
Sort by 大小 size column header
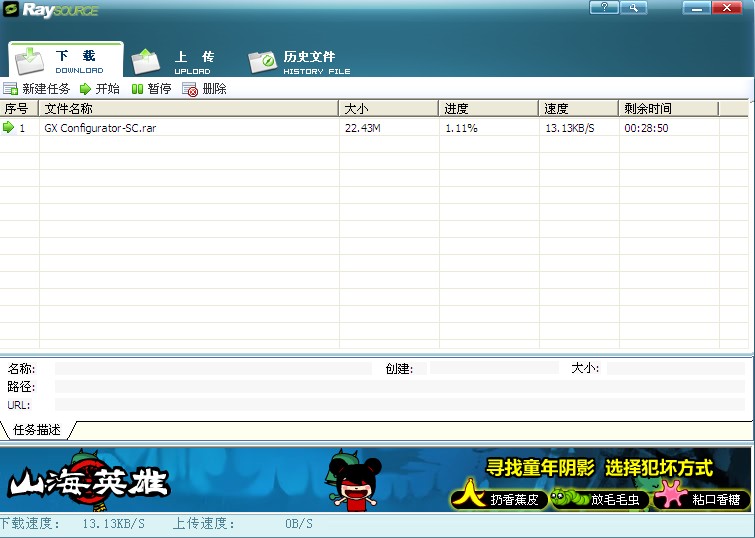tap(388, 108)
